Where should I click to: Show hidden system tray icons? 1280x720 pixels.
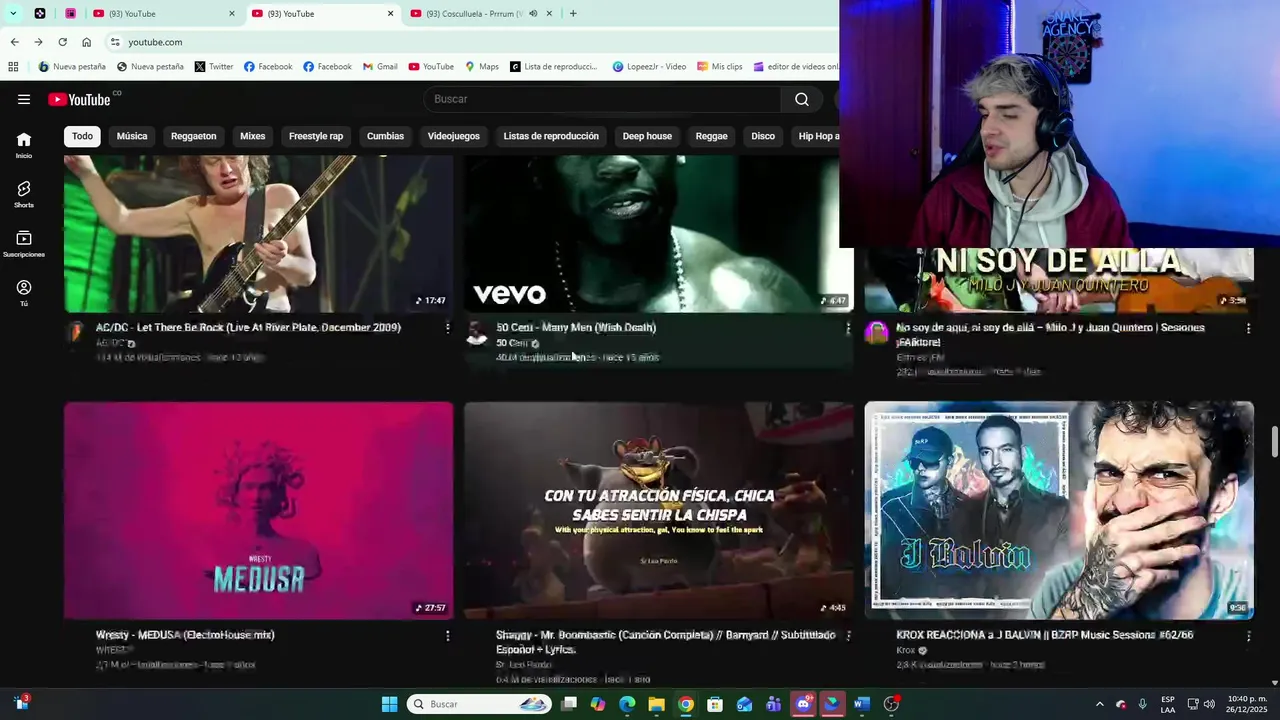coord(1100,704)
